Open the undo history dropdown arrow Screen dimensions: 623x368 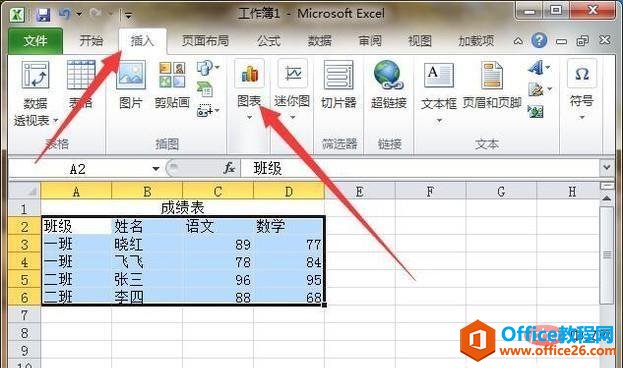[79, 15]
